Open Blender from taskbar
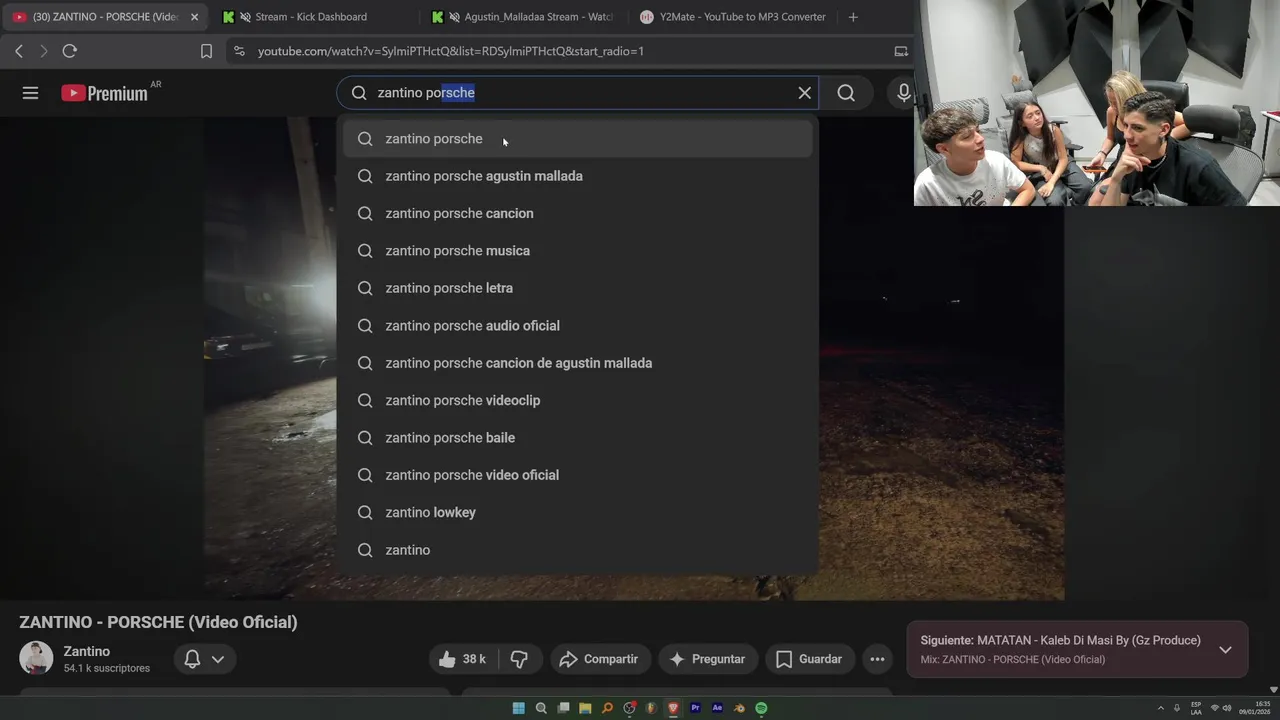 click(739, 708)
